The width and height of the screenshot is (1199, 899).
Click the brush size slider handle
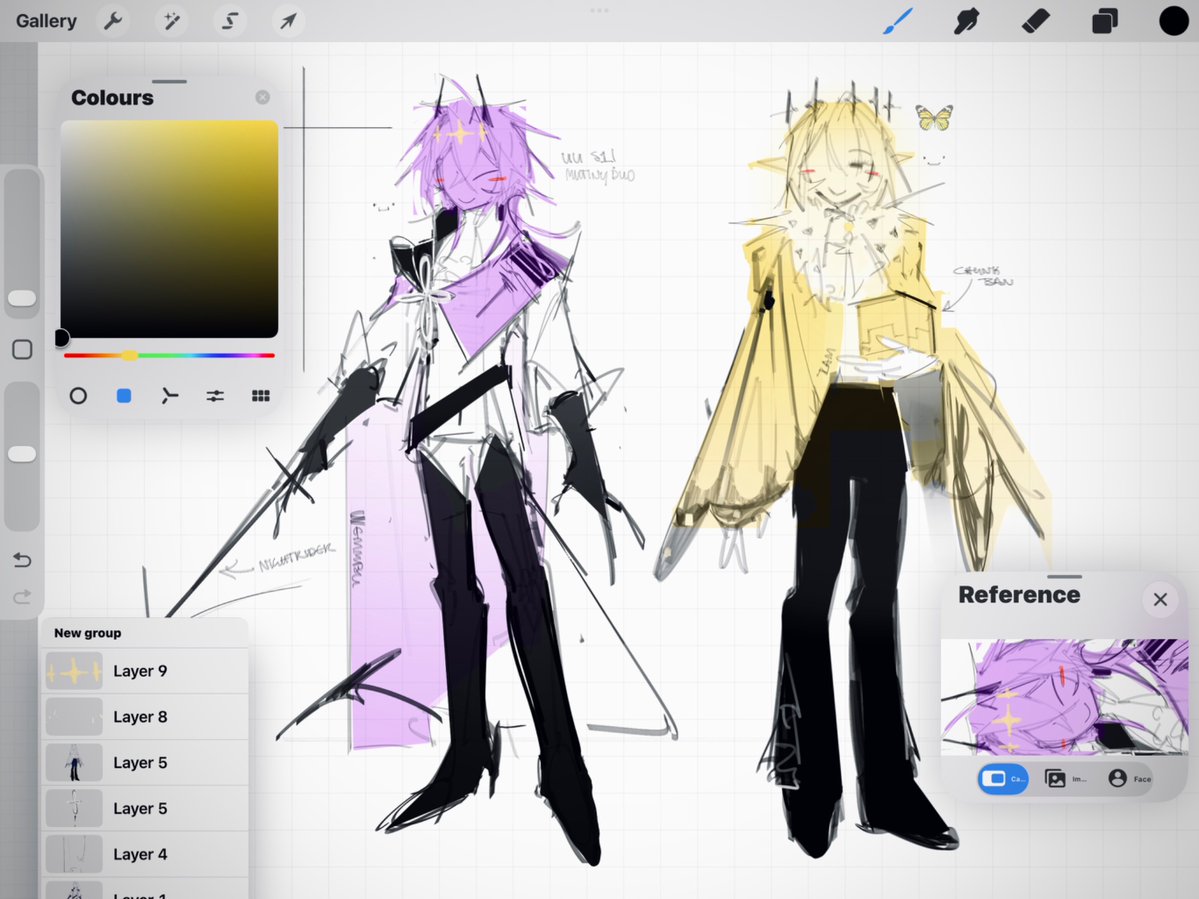(22, 298)
